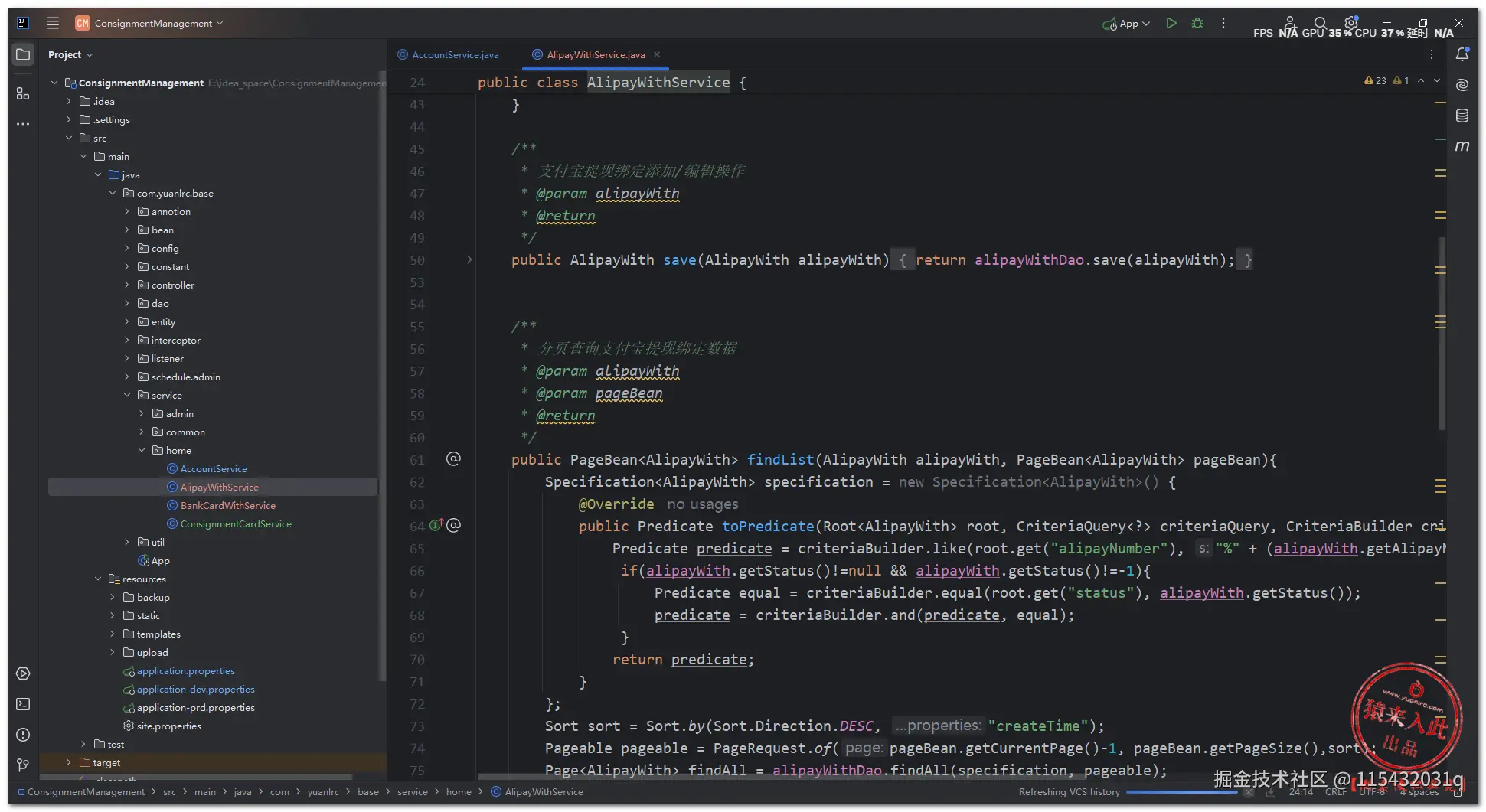Image resolution: width=1486 pixels, height=812 pixels.
Task: Open the Notifications bell
Action: click(x=1462, y=54)
